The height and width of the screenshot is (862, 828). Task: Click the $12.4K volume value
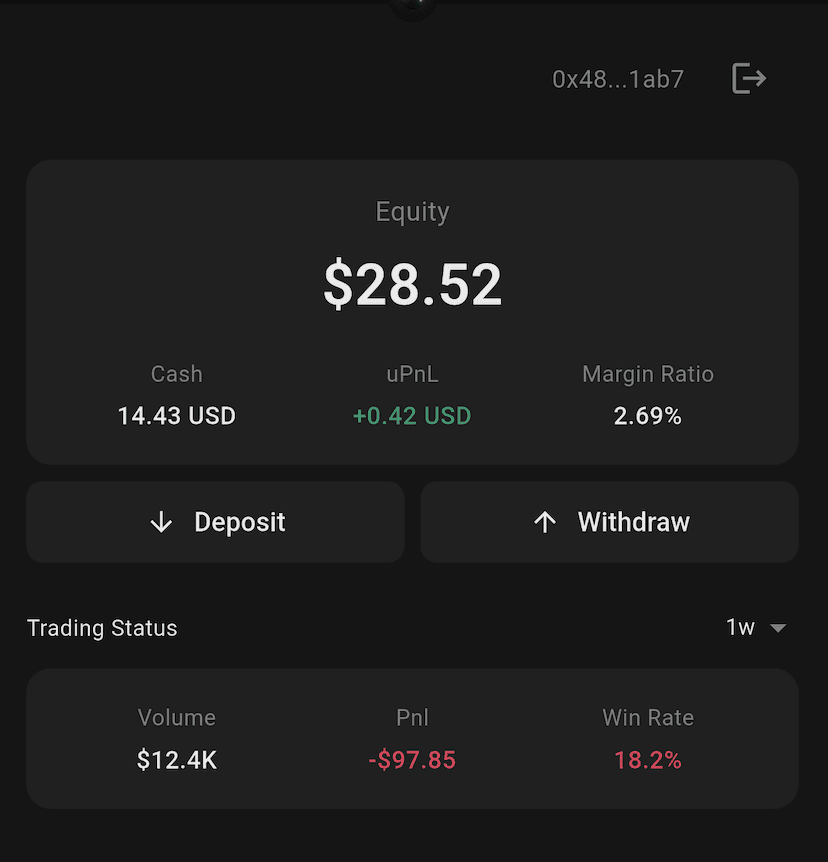(176, 760)
